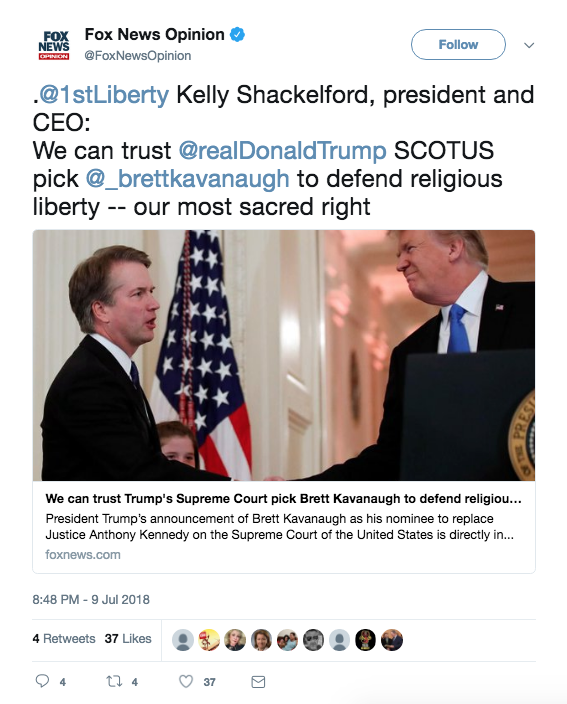This screenshot has height=704, width=567.
Task: Open the @FoxNewsOpinion handle
Action: (138, 56)
